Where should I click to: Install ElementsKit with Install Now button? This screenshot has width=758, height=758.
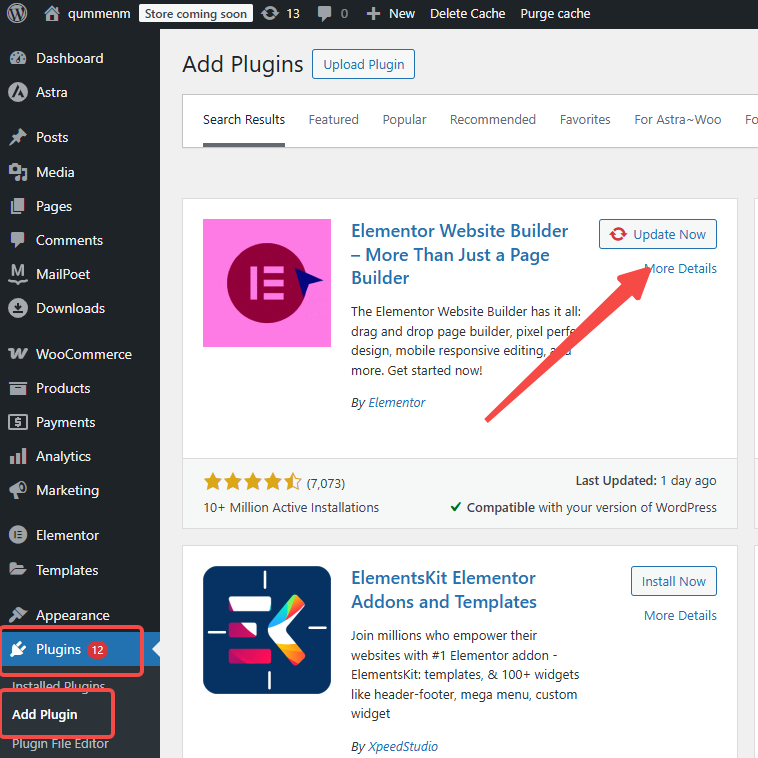673,581
